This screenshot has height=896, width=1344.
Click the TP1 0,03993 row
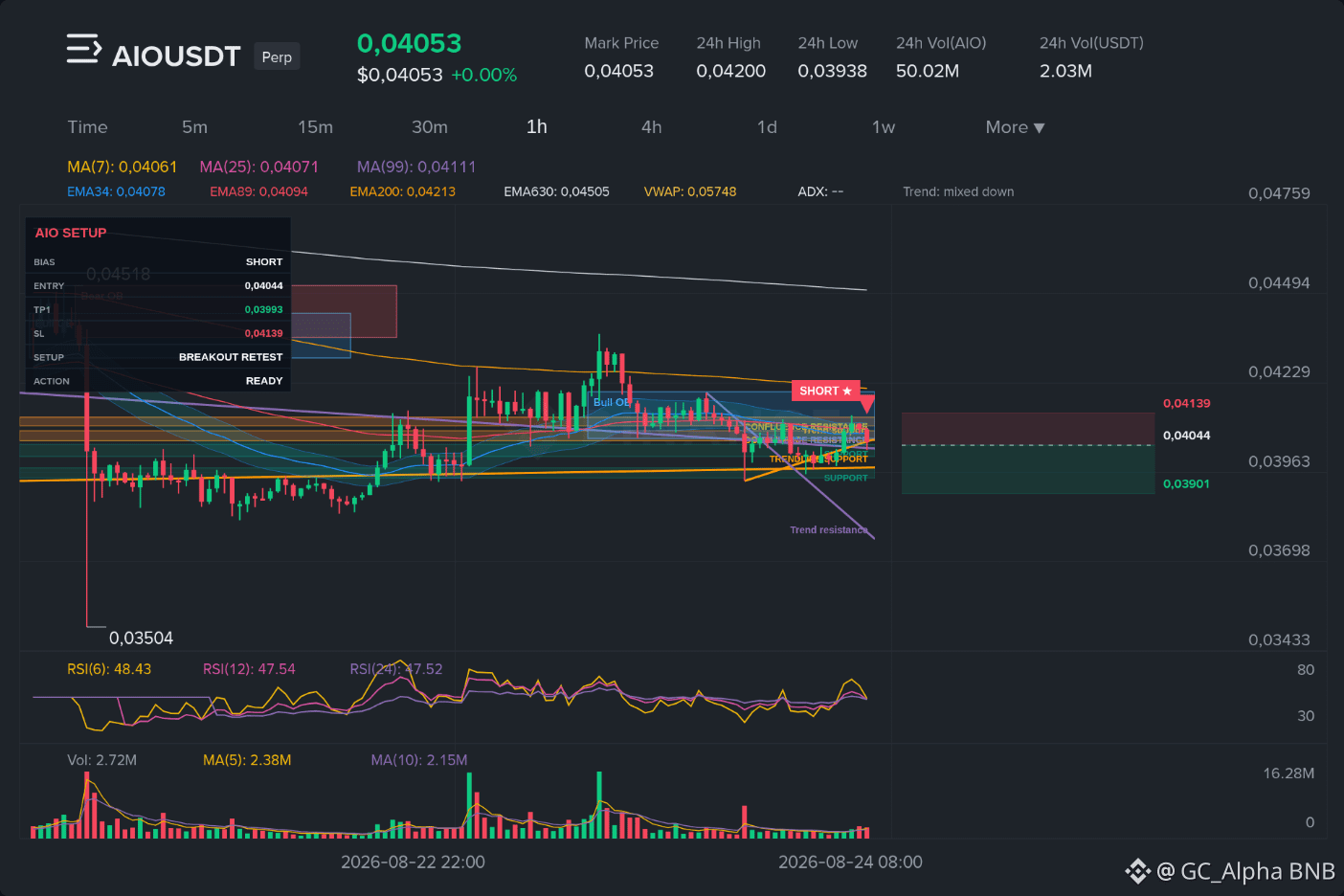point(158,309)
